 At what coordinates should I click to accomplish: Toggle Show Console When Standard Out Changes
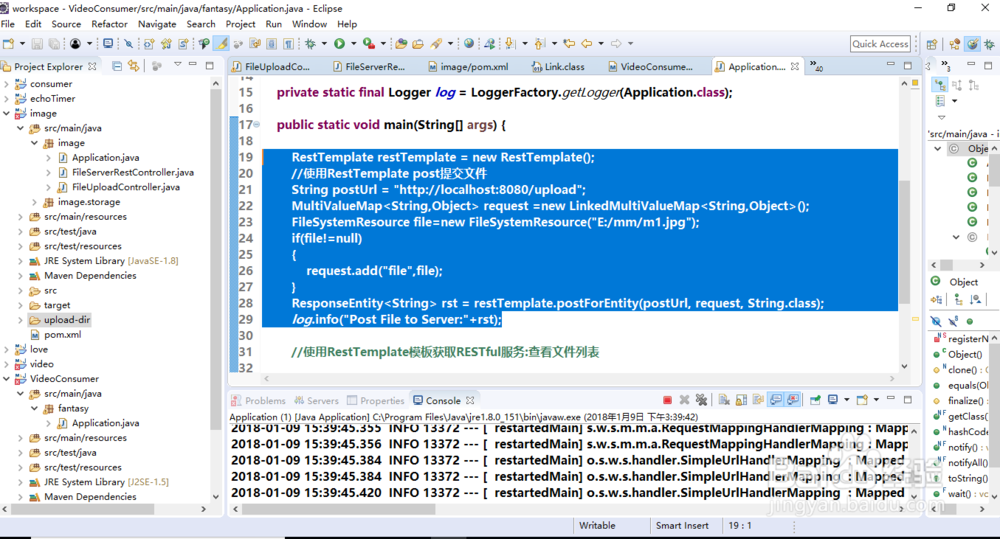pos(776,400)
